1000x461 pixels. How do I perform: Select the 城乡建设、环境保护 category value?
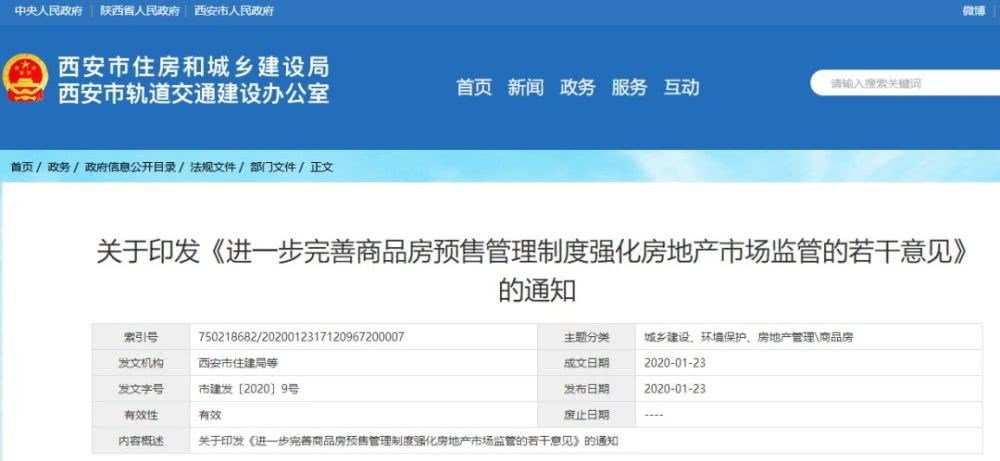(748, 337)
